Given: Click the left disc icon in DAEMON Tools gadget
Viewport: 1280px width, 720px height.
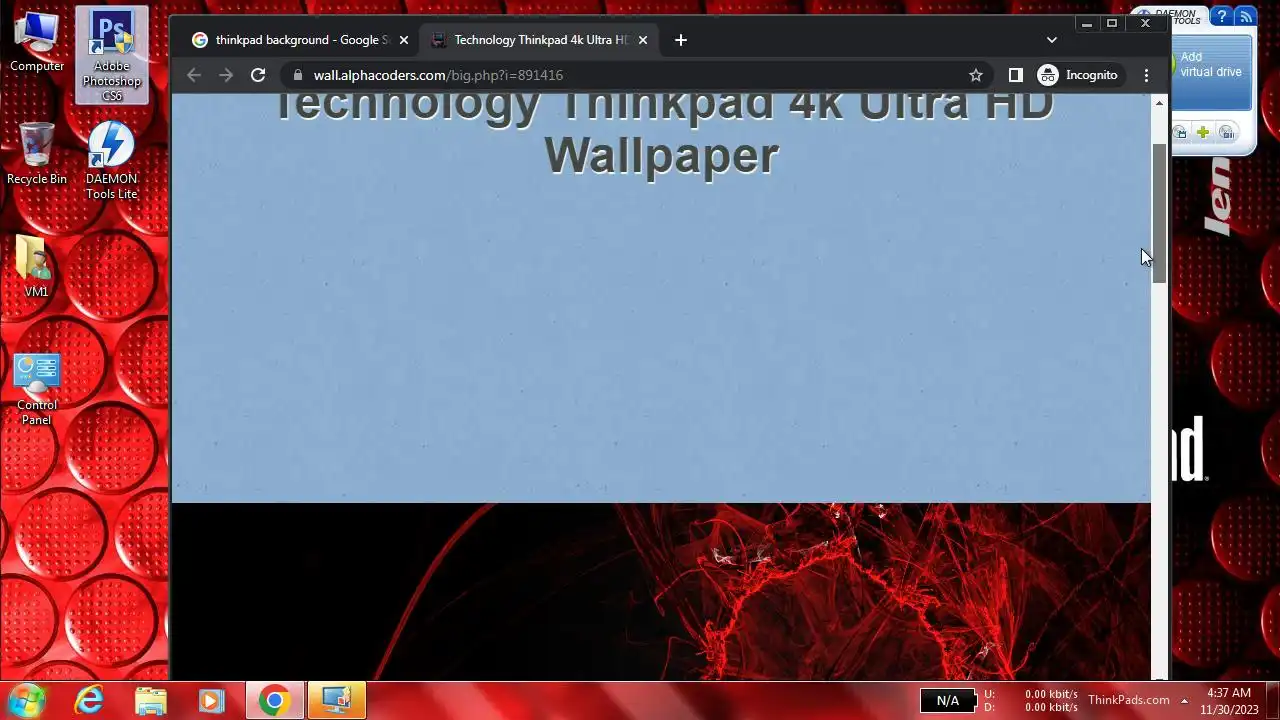Looking at the screenshot, I should click(x=1181, y=133).
